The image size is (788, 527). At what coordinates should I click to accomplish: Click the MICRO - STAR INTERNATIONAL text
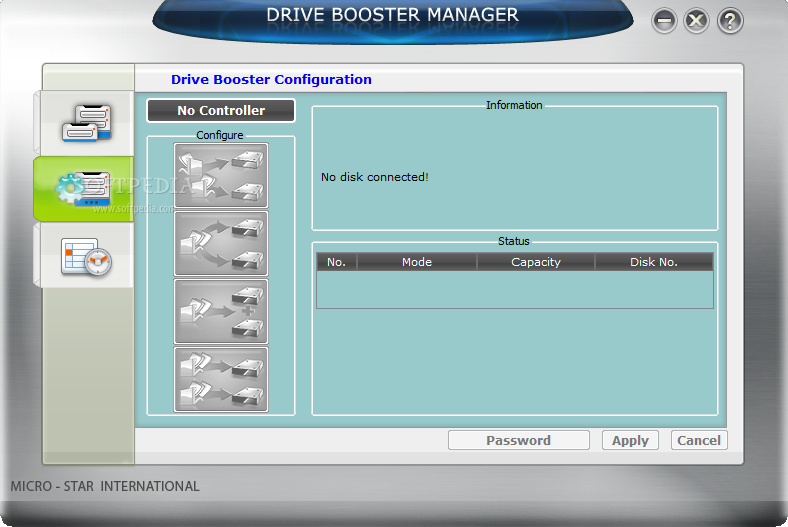coord(105,486)
